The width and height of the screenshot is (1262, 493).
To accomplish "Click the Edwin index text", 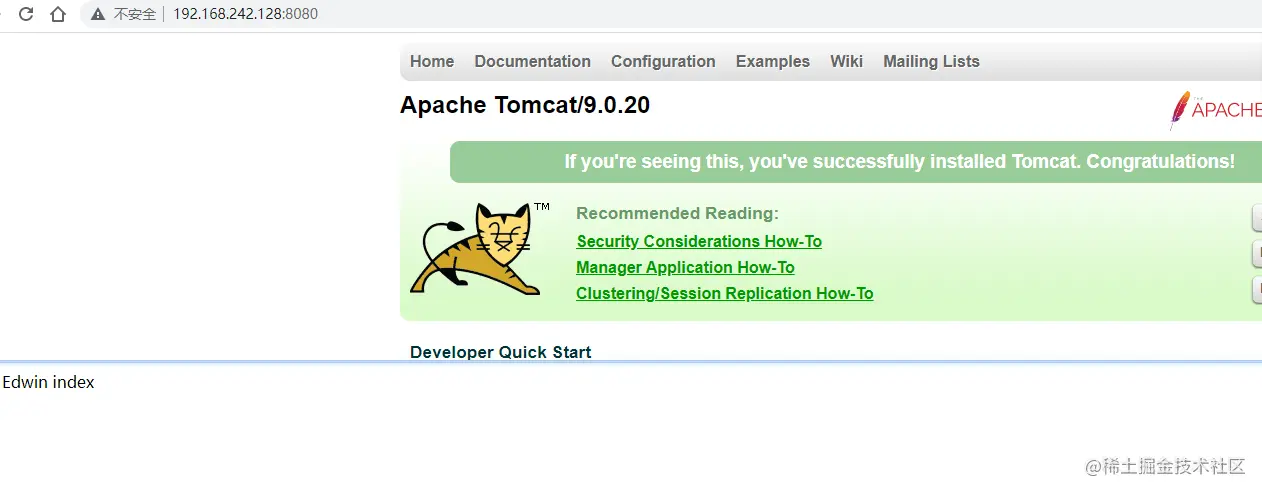I will (x=48, y=382).
